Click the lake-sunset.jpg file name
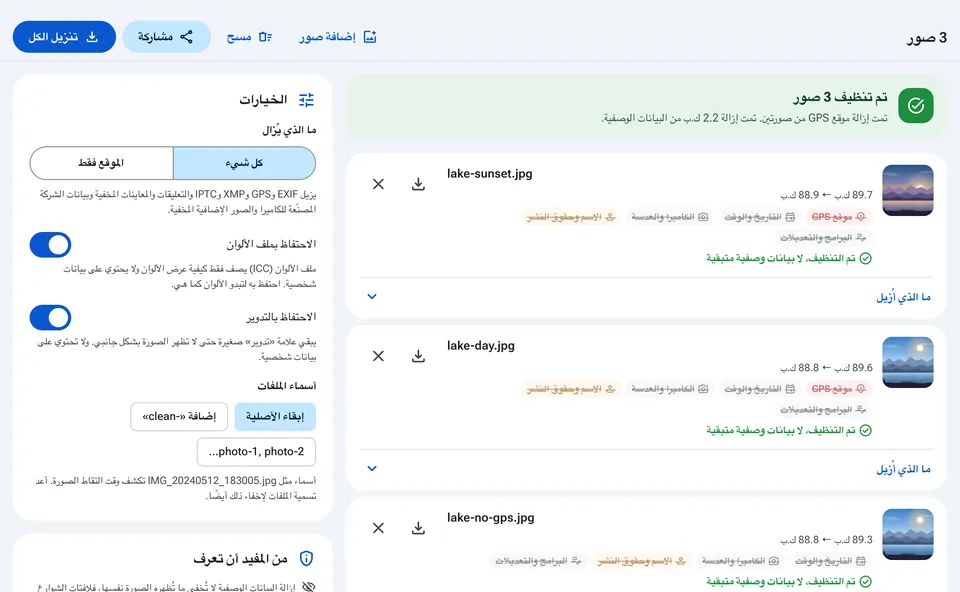Screen dimensions: 960x592 pos(490,174)
